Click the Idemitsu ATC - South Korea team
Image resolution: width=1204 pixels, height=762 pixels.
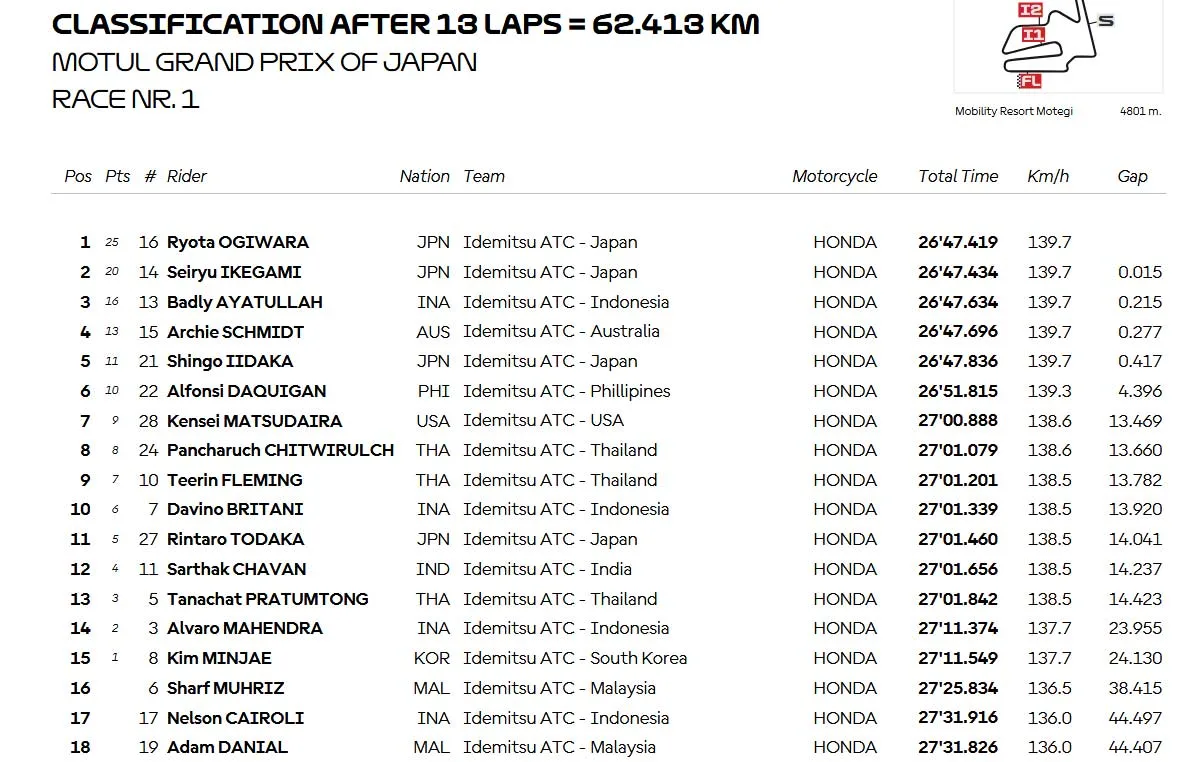pyautogui.click(x=575, y=658)
